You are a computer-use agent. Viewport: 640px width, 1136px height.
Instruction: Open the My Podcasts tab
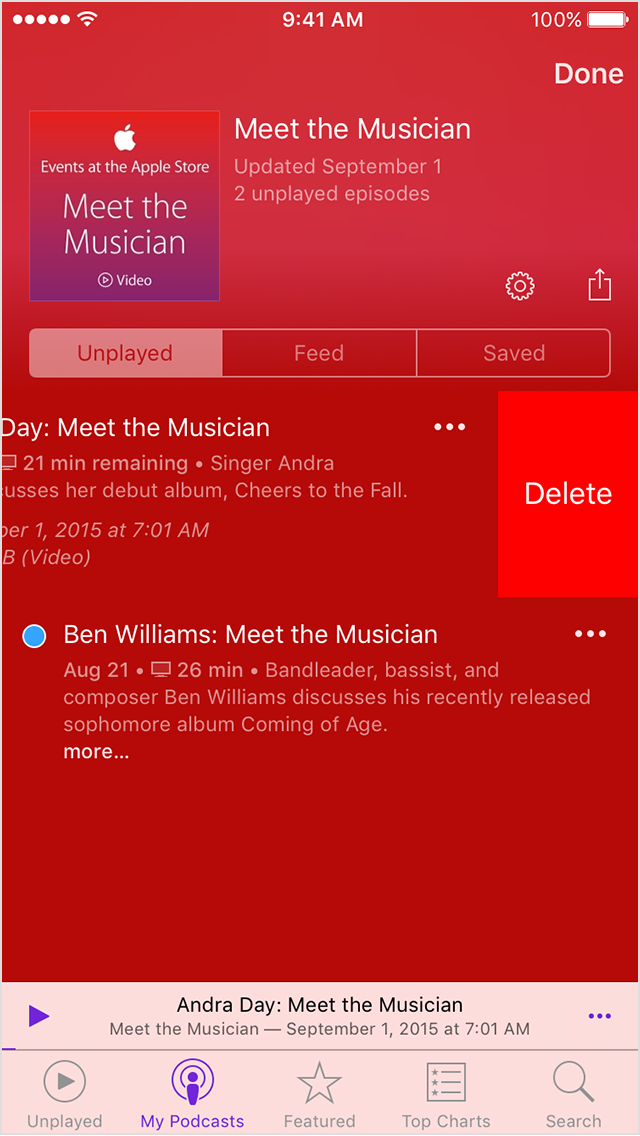pos(192,1095)
